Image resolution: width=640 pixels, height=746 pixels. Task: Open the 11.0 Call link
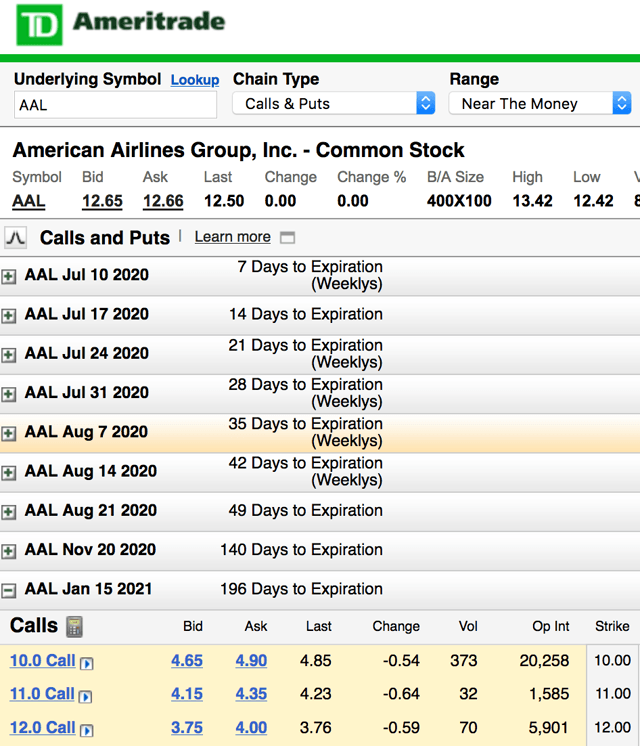pos(42,694)
